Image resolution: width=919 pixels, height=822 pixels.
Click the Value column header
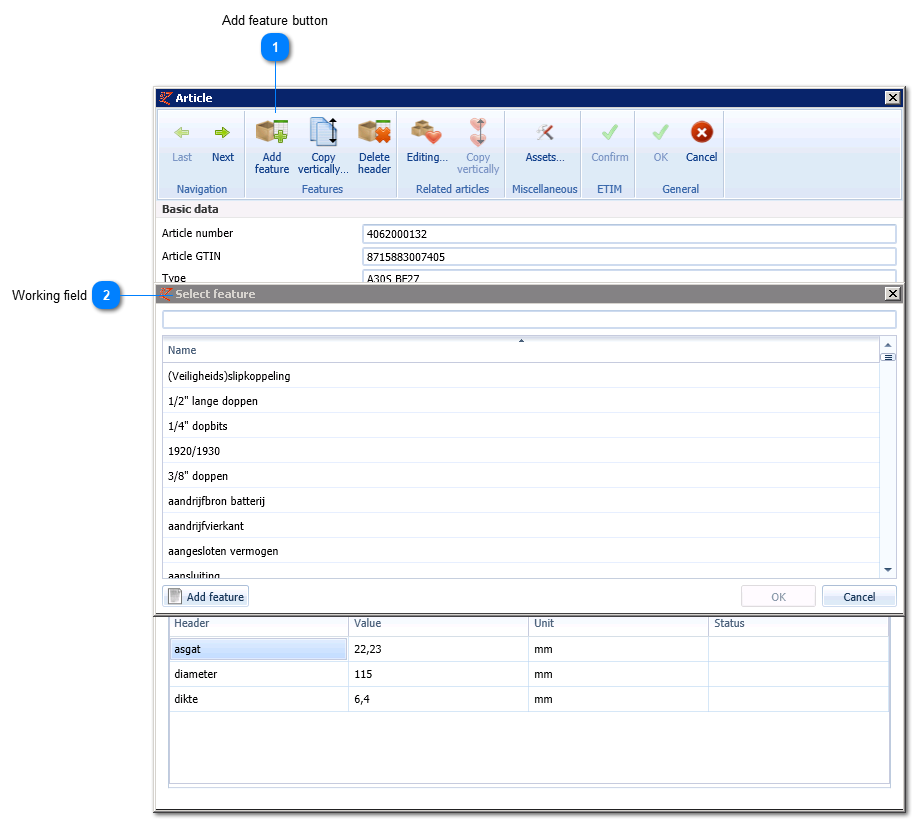438,624
